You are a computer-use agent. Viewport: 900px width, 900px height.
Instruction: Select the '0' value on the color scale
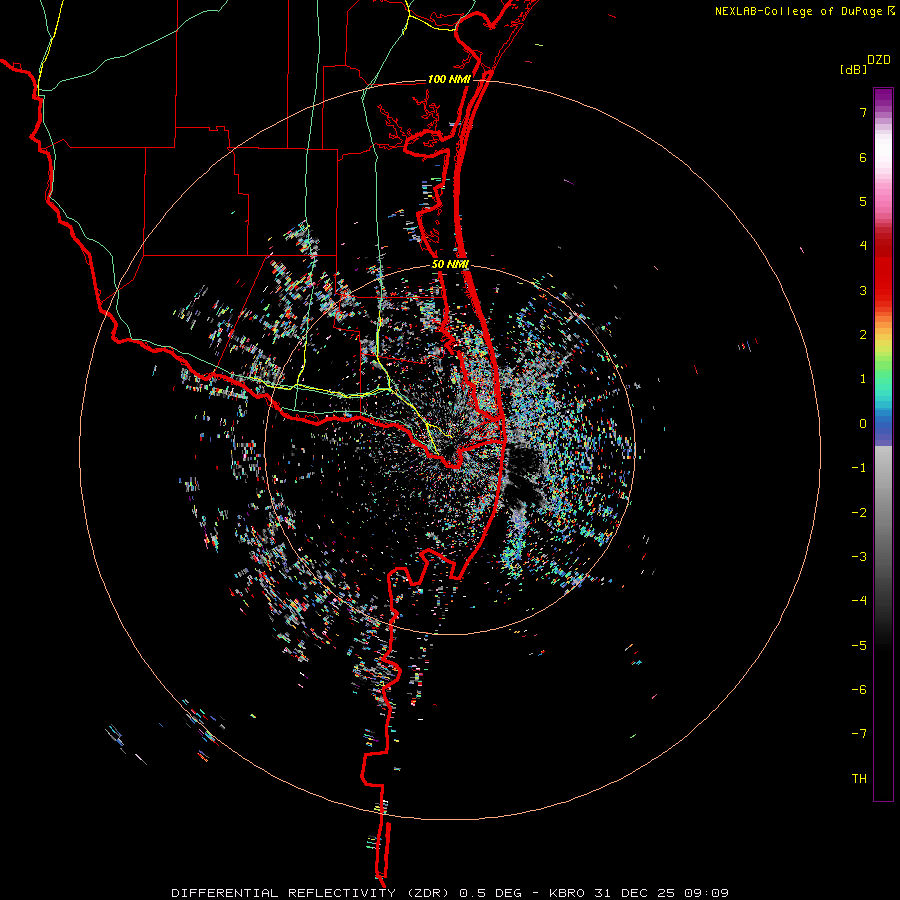click(x=863, y=424)
